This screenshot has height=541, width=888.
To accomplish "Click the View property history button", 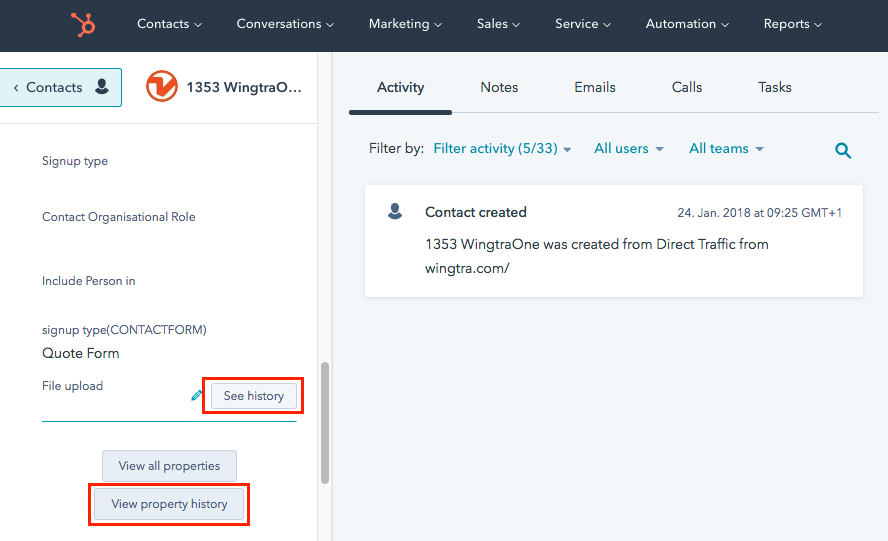I will pos(169,504).
